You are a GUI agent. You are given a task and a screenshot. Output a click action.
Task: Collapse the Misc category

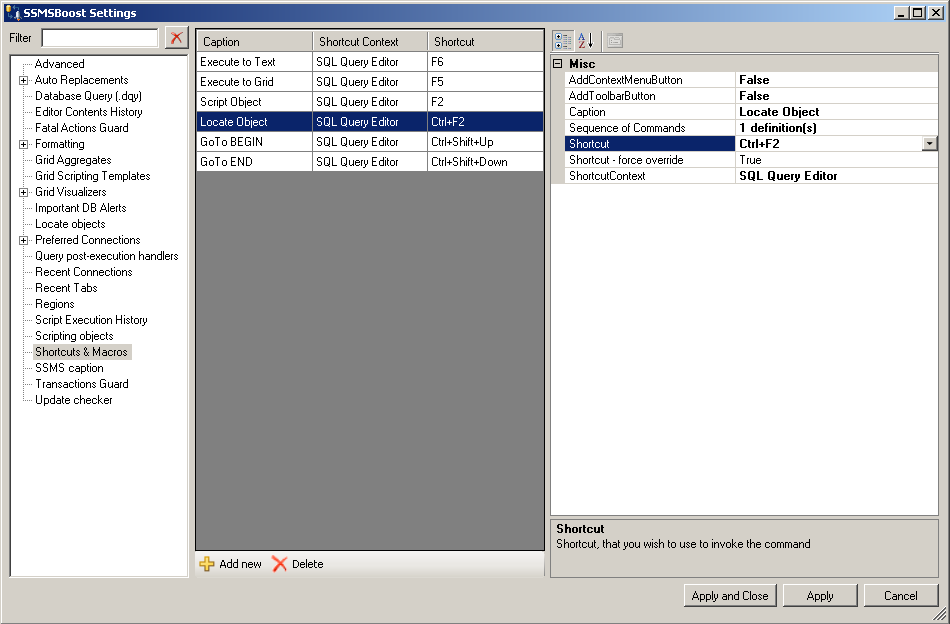point(557,64)
